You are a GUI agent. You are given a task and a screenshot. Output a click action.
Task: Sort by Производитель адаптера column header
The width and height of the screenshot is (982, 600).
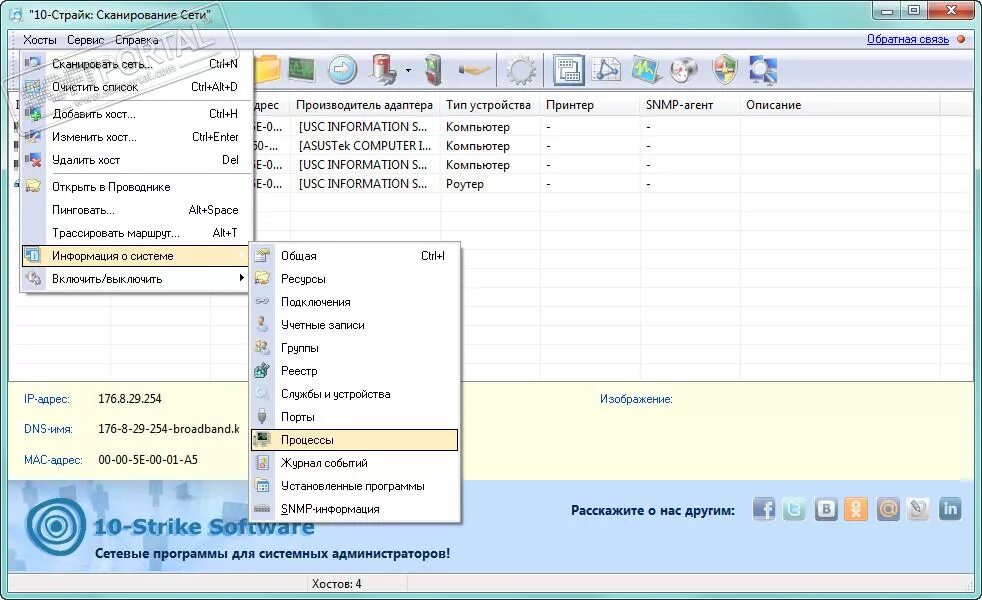365,105
